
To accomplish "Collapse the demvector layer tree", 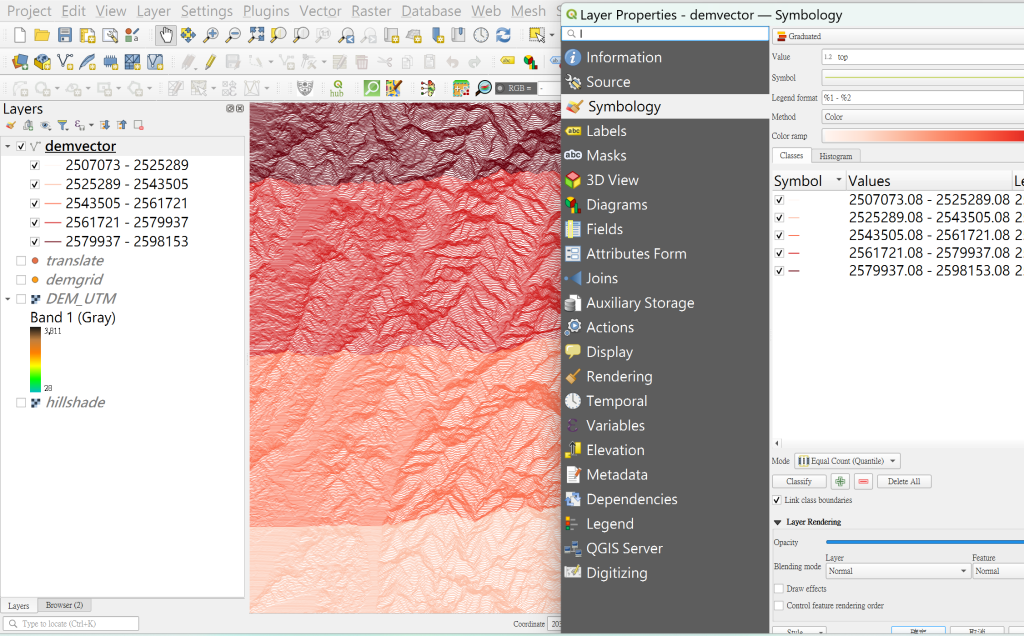I will pos(8,146).
